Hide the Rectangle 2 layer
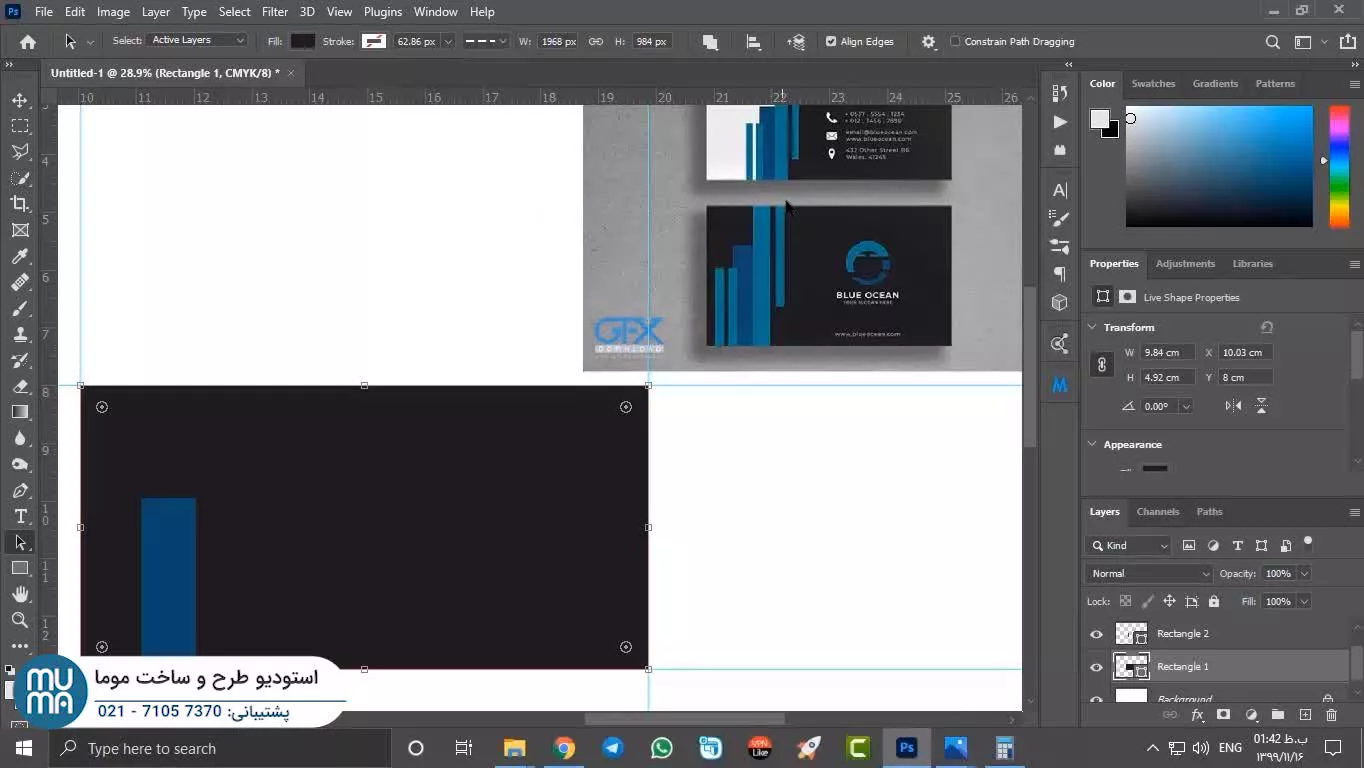This screenshot has width=1364, height=768. point(1096,634)
